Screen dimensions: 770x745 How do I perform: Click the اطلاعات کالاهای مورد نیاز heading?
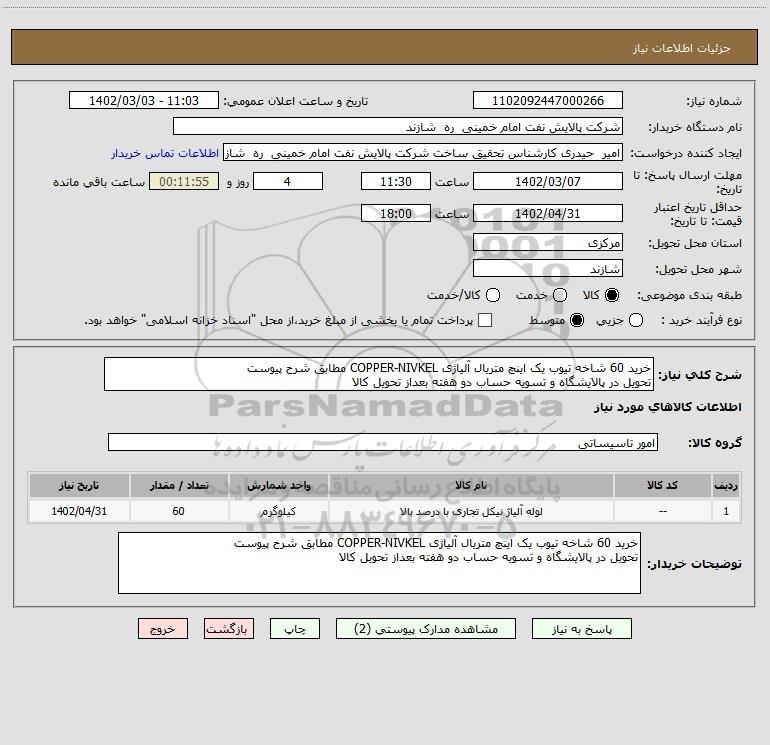[x=667, y=407]
